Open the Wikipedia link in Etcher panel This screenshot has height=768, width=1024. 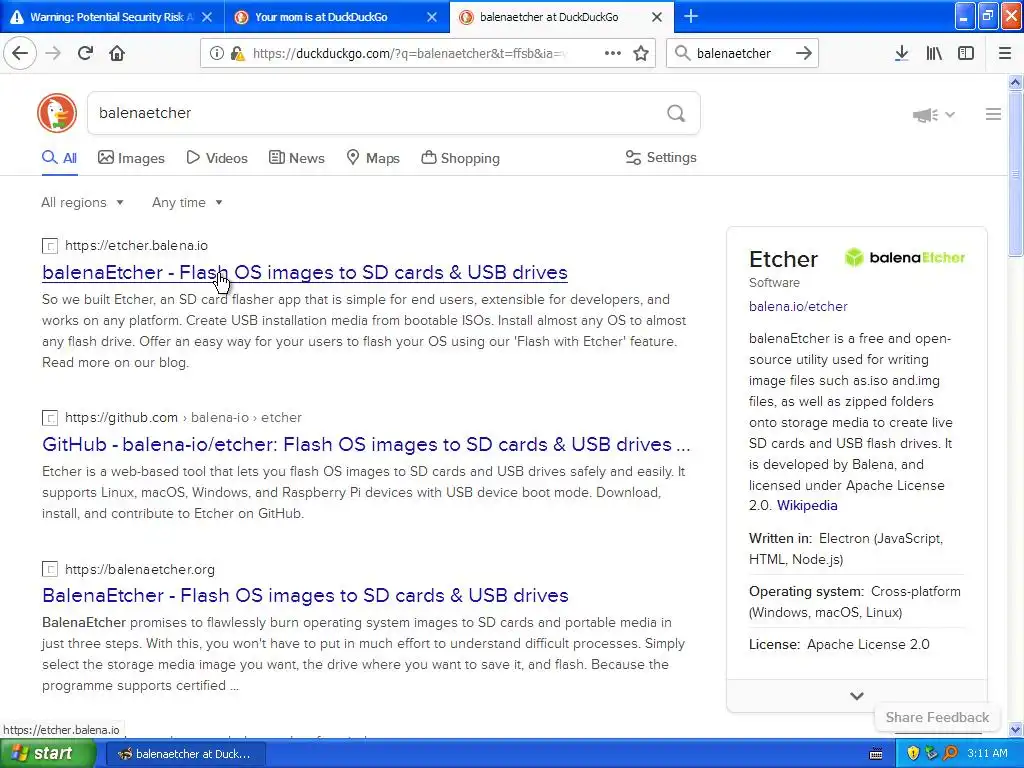(807, 505)
